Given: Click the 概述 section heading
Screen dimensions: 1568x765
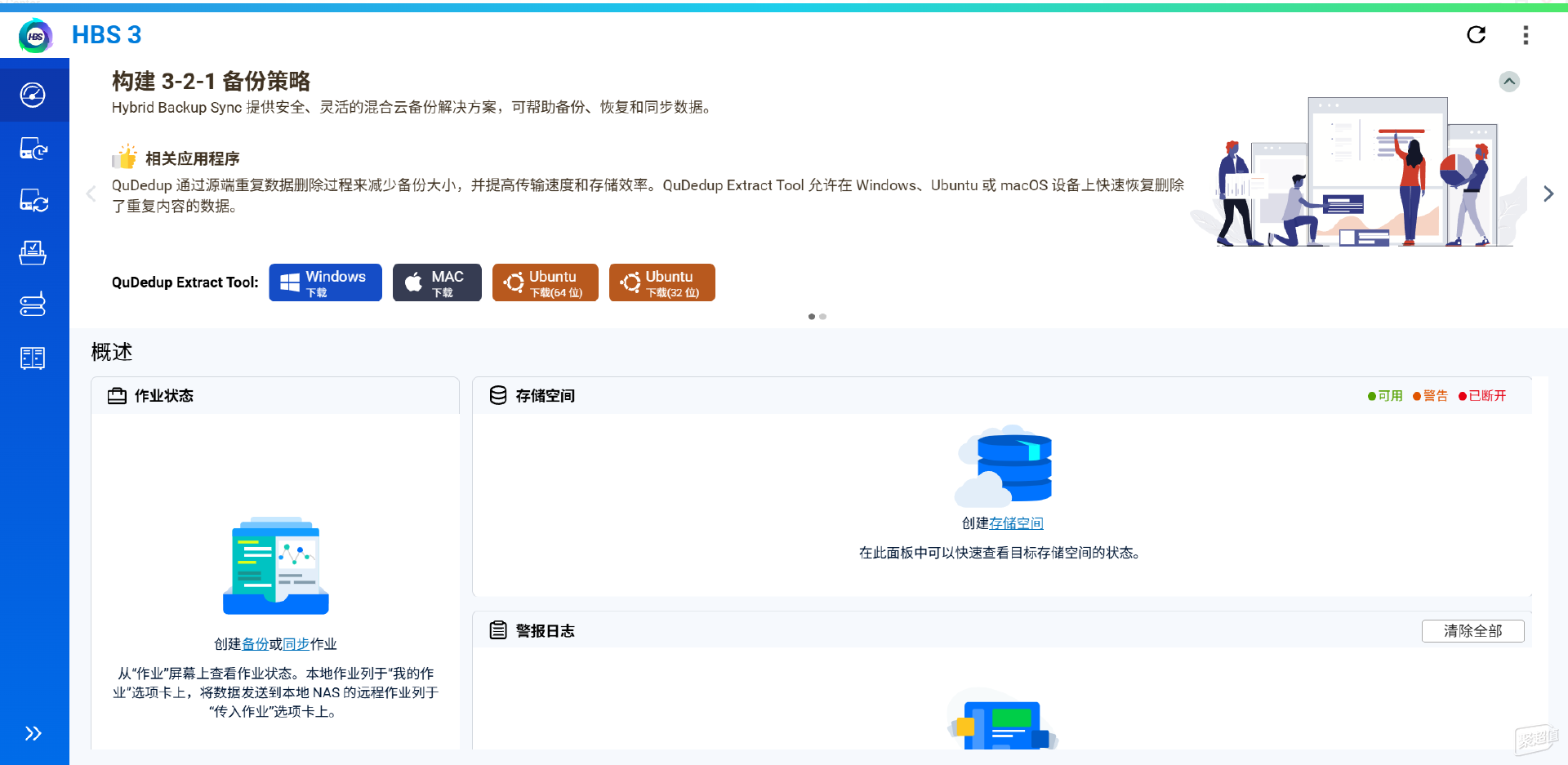Looking at the screenshot, I should (x=112, y=352).
